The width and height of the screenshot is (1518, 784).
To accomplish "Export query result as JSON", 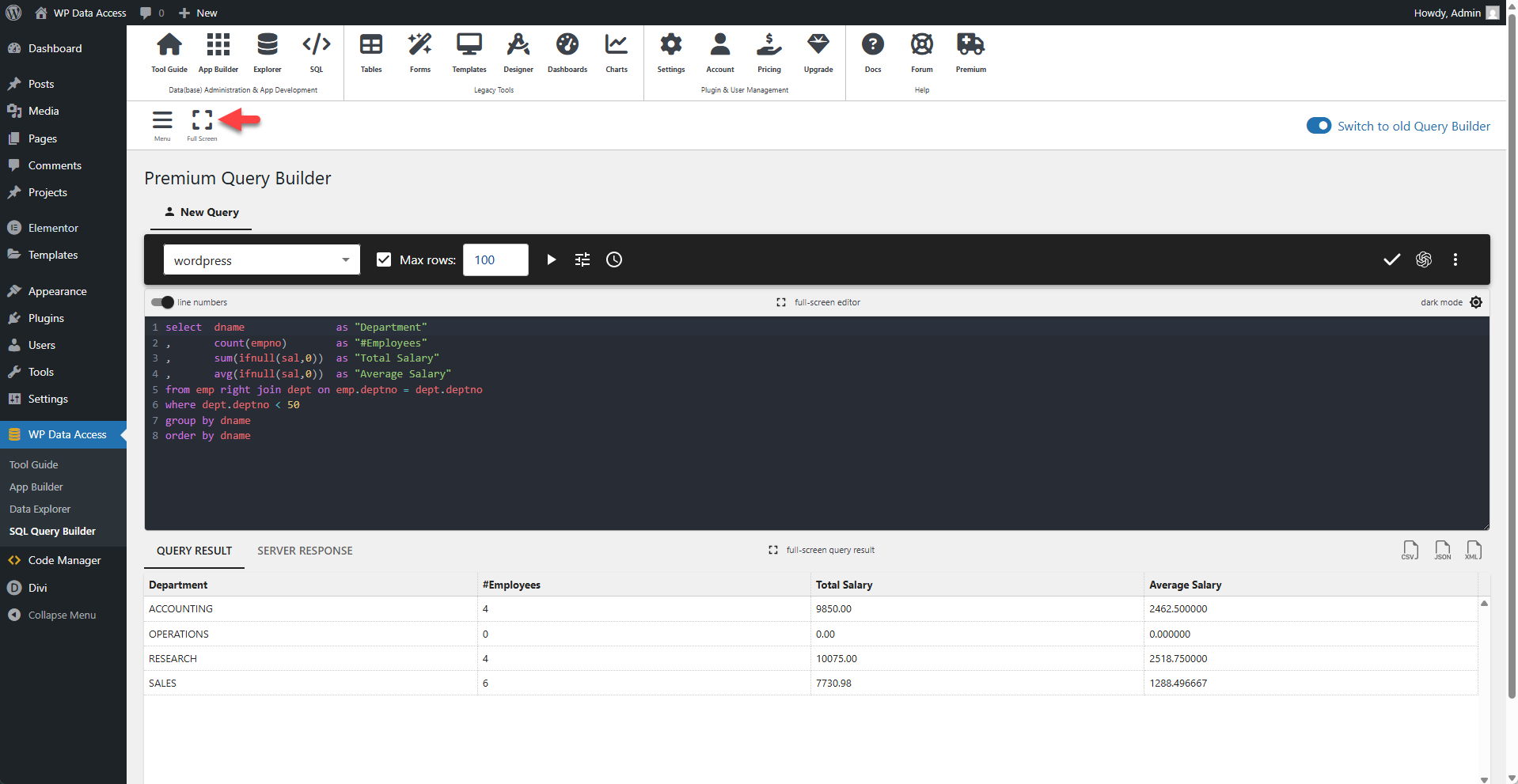I will click(1442, 550).
